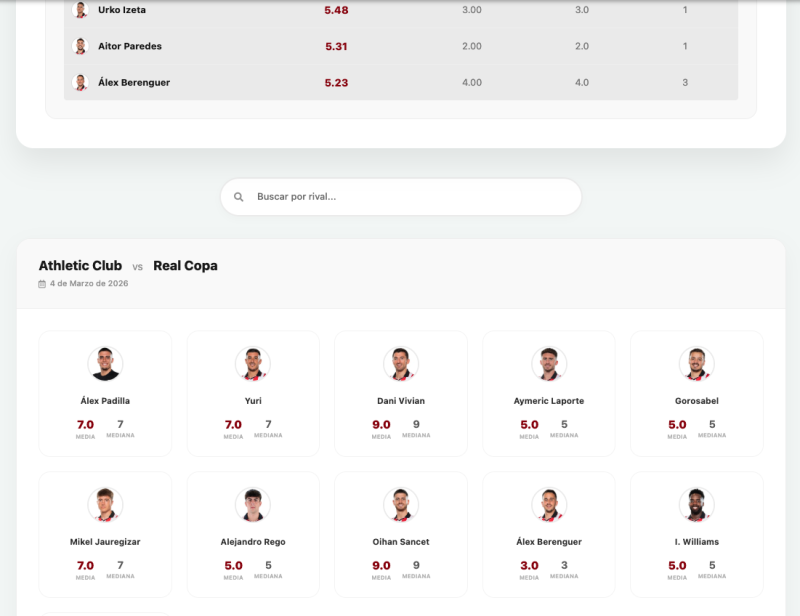
Task: Click Urko Izeta's avatar in the table
Action: click(80, 10)
